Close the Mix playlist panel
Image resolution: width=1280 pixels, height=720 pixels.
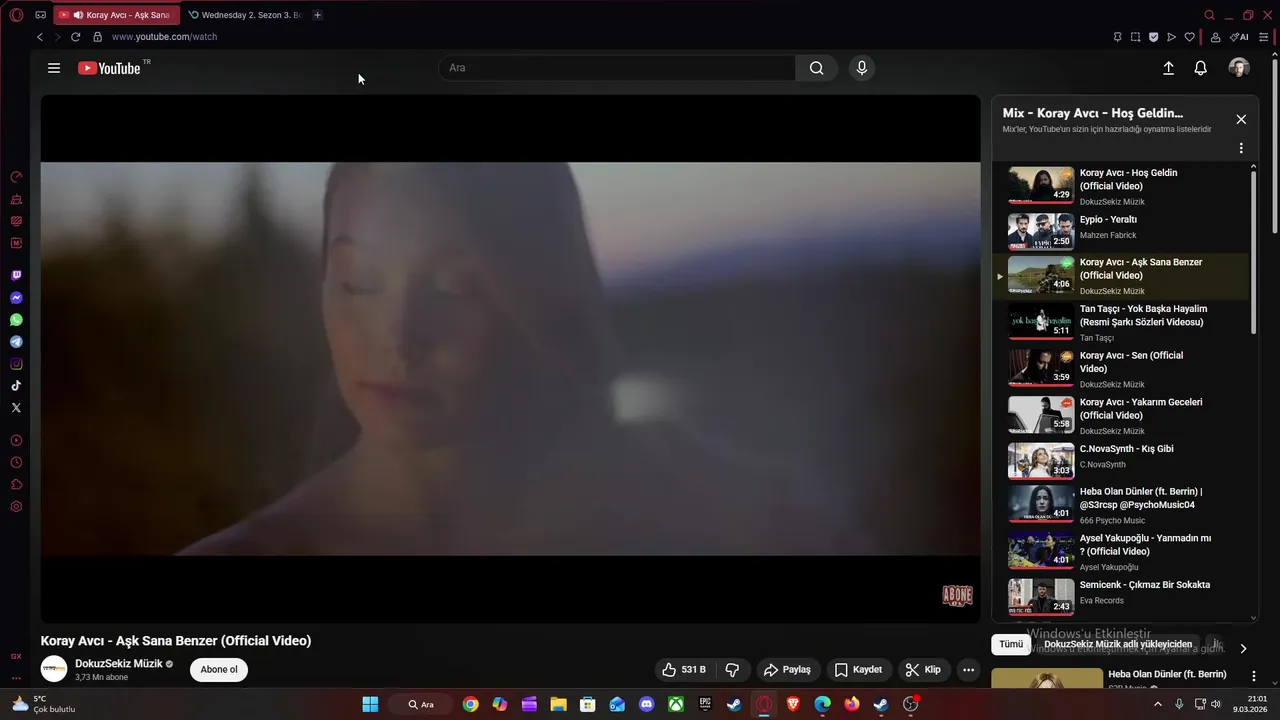(1241, 119)
